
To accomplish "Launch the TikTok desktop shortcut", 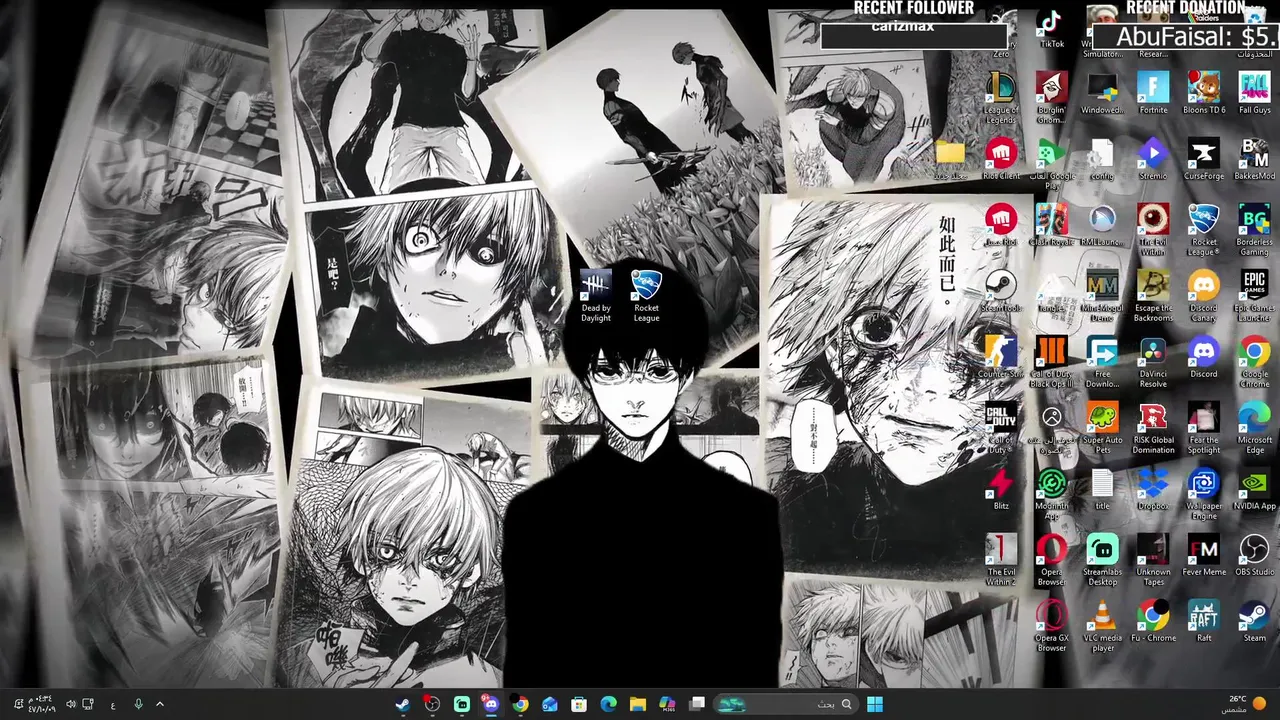I will [1052, 30].
